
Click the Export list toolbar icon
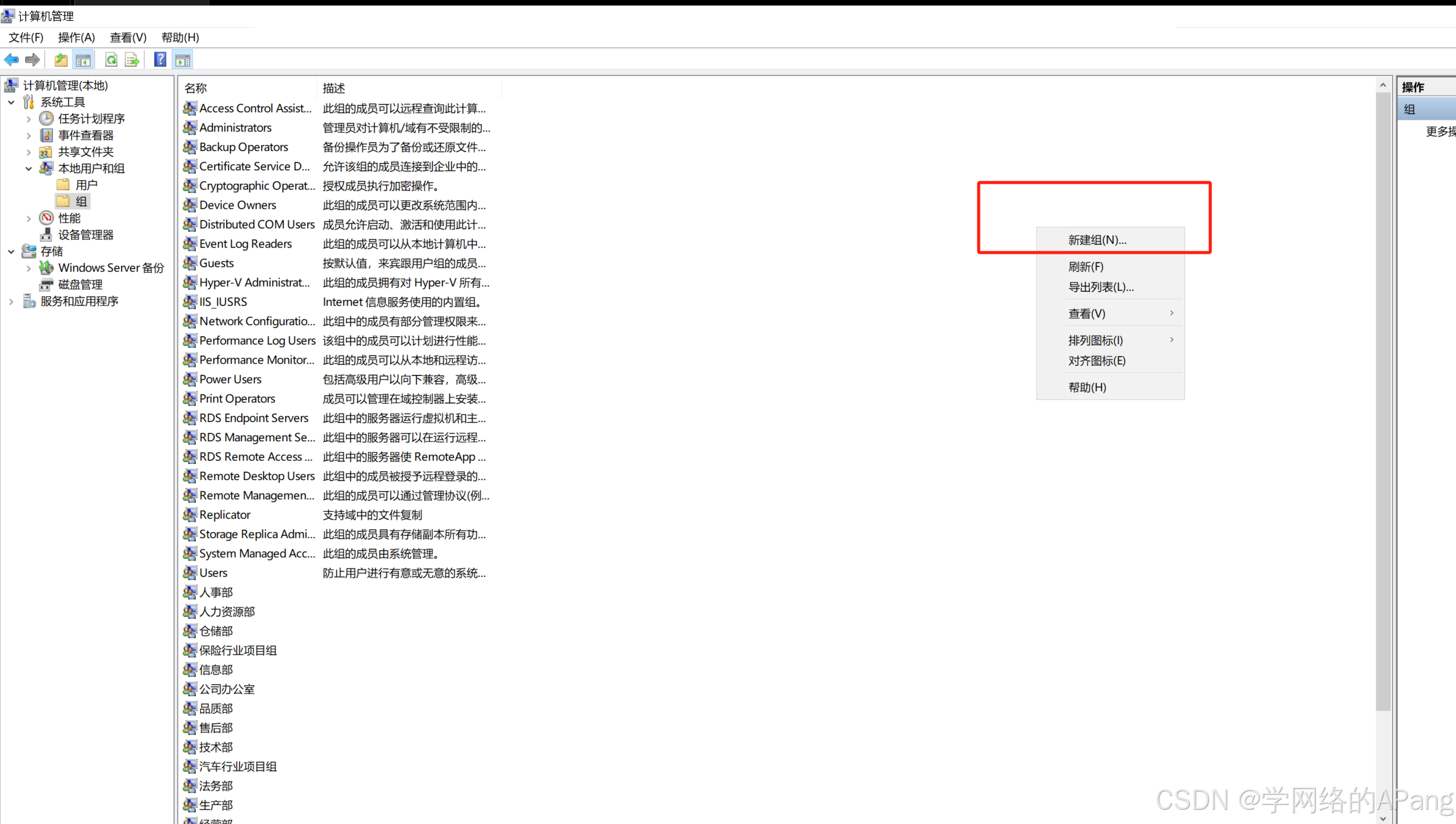(132, 60)
